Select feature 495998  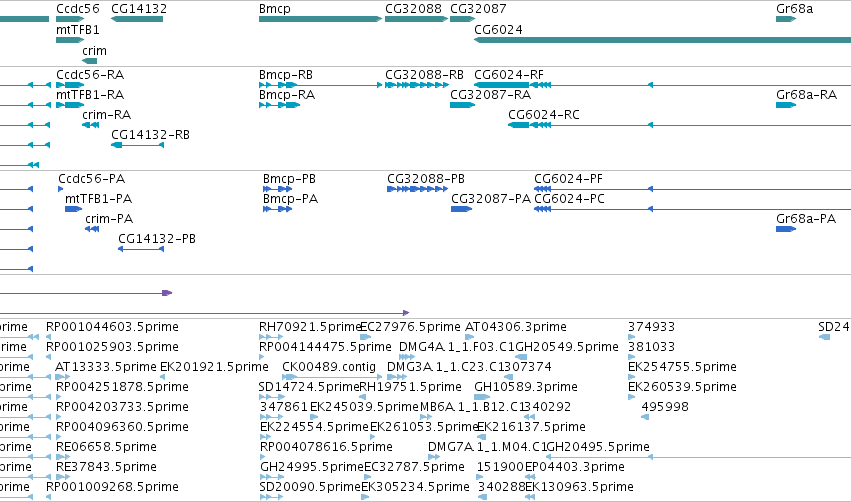pos(665,408)
